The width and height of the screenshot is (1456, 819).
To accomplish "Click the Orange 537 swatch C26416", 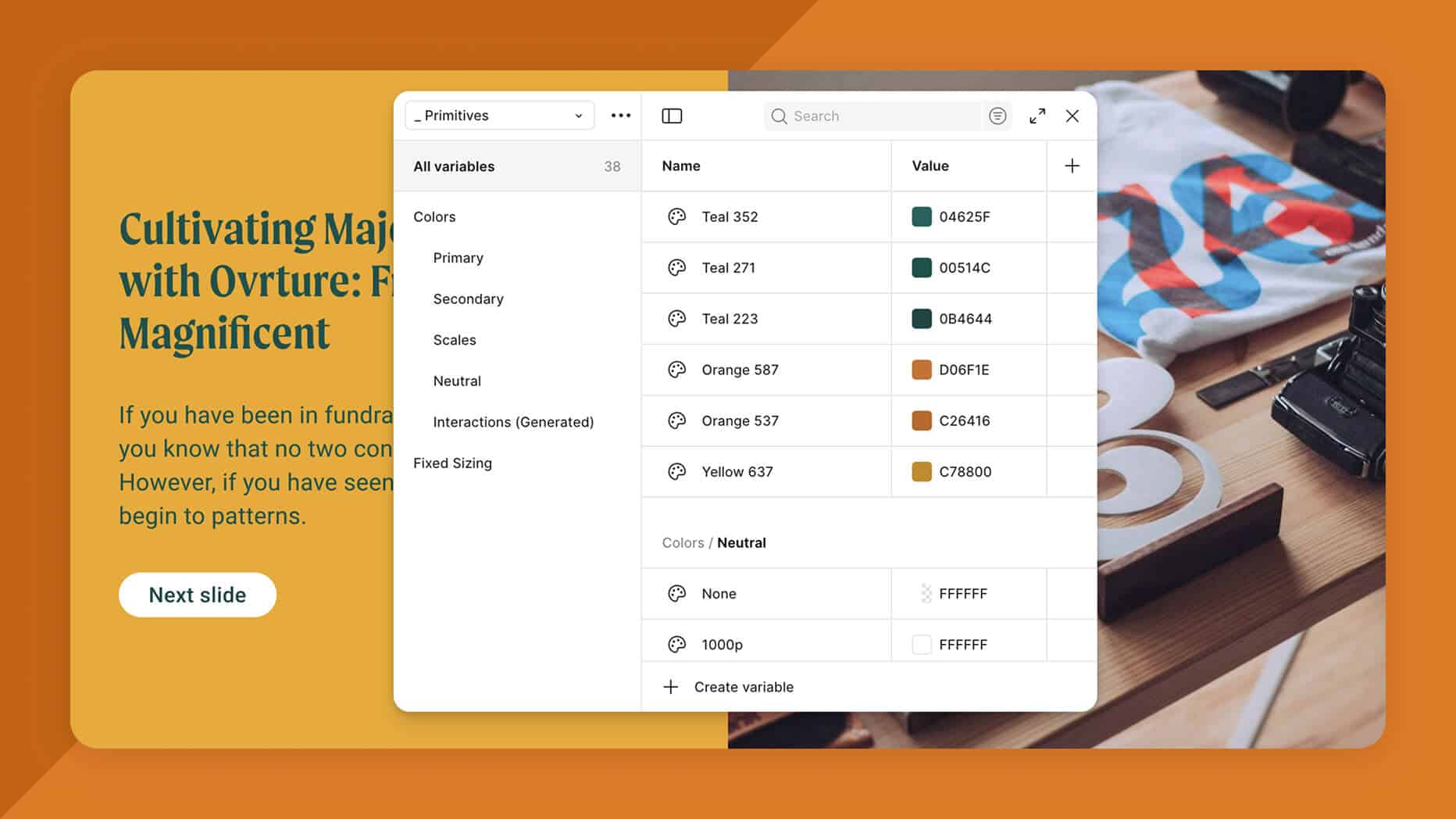I will 922,420.
